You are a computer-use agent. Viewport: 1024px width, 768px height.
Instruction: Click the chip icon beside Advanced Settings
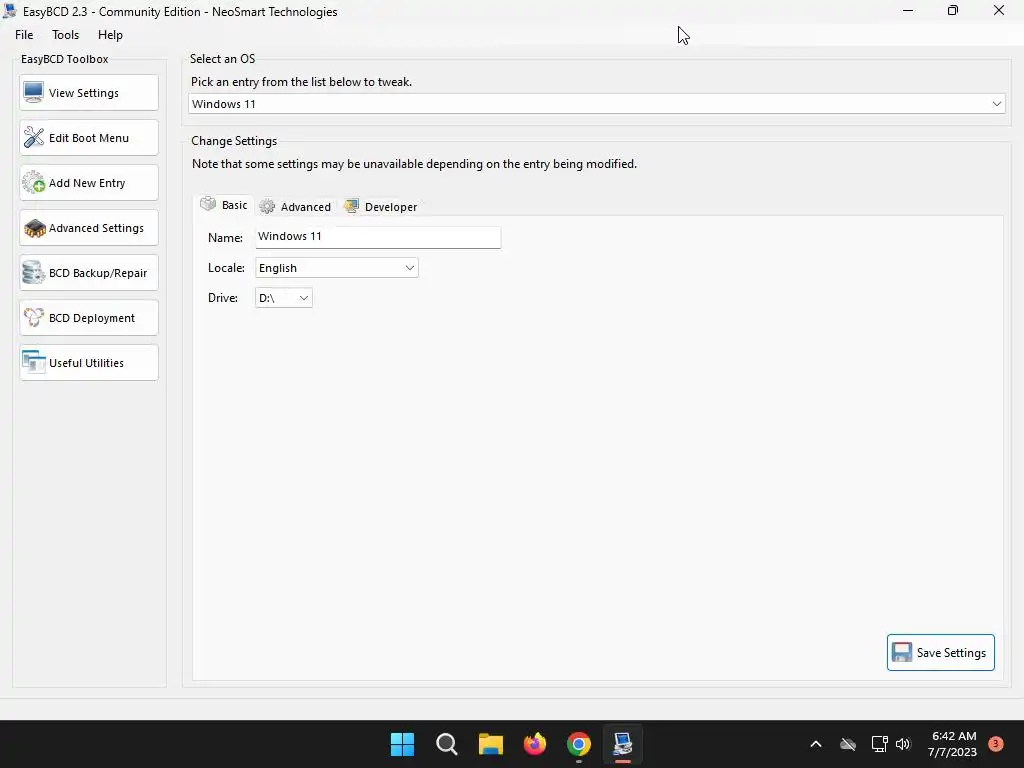tap(34, 228)
